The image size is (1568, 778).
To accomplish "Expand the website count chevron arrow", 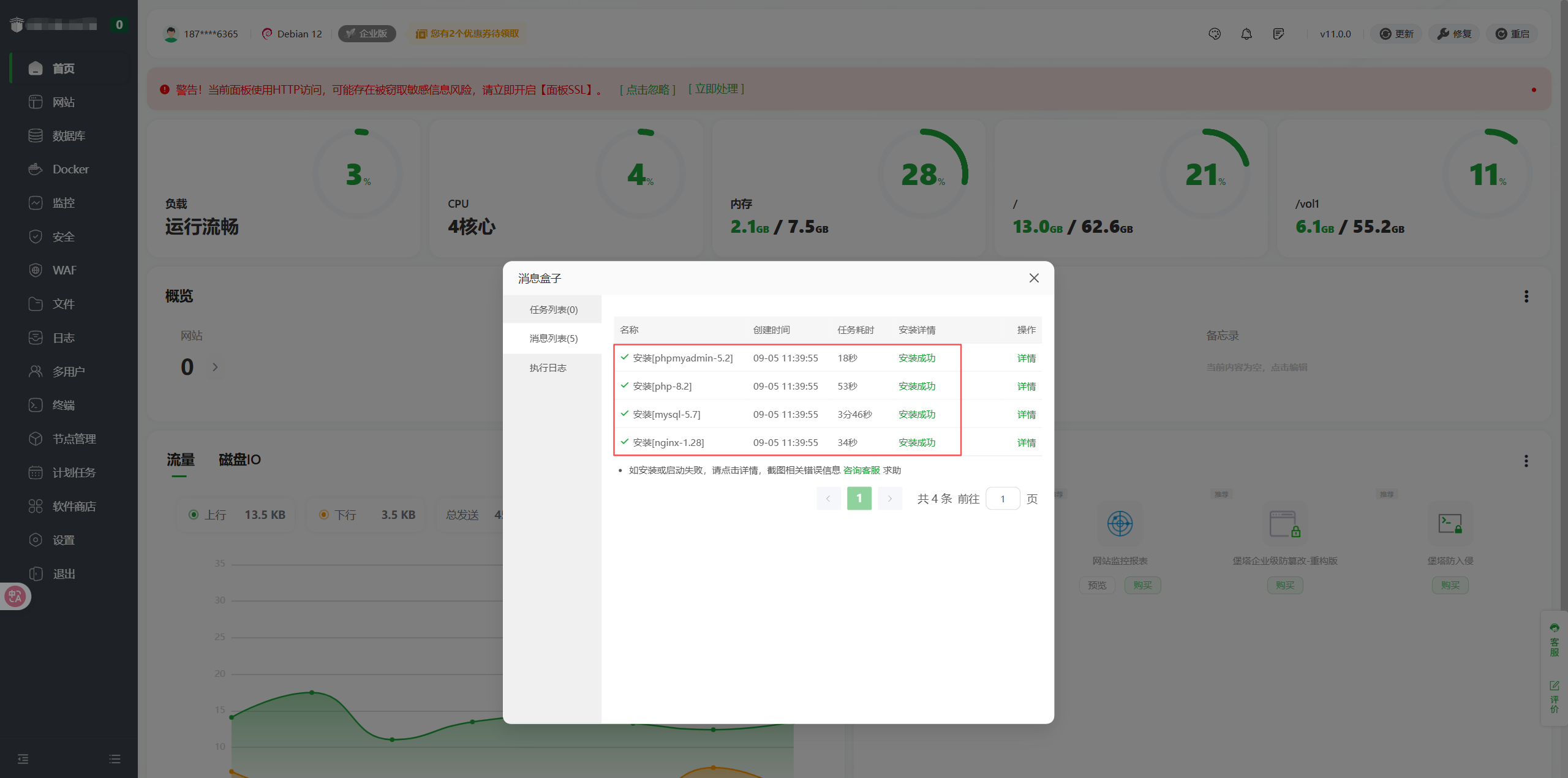I will [215, 367].
